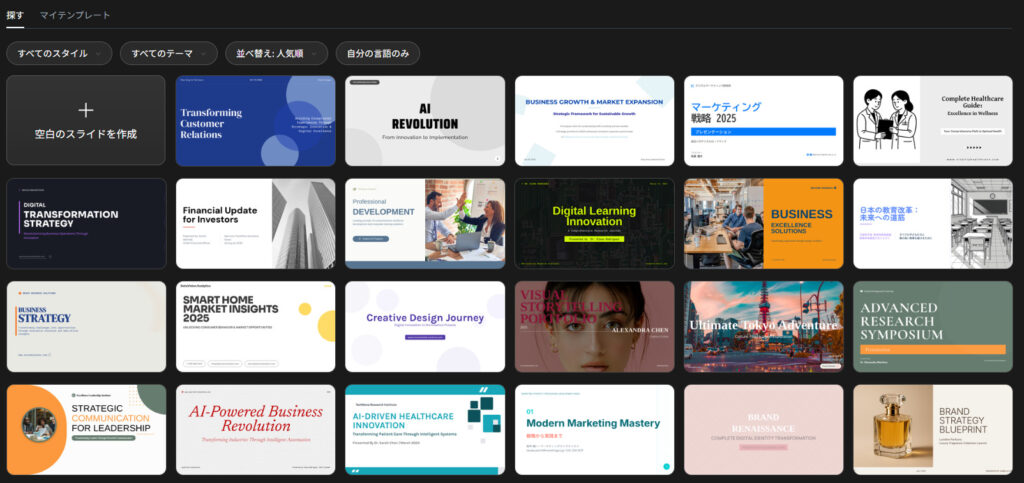
Task: Pick Advanced Research Symposium template
Action: pyautogui.click(x=933, y=326)
